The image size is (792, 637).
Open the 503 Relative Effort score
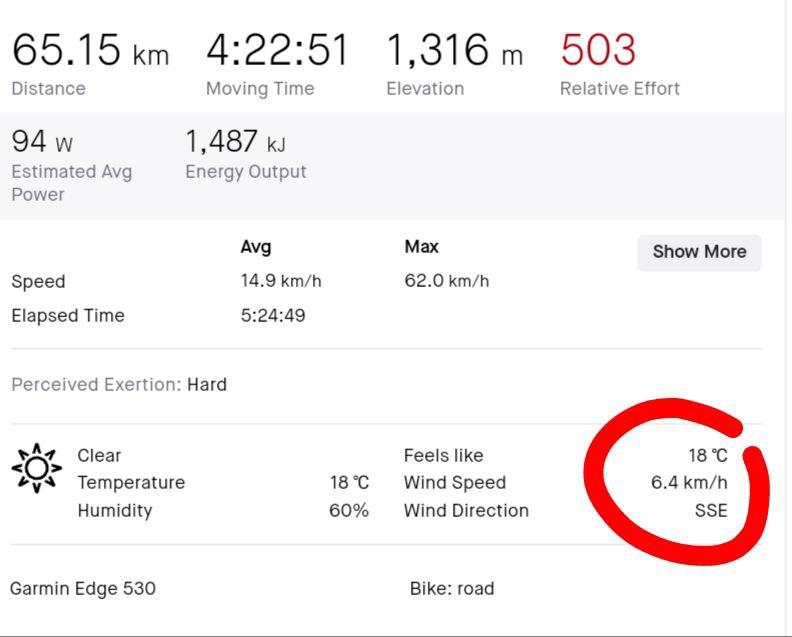(598, 49)
